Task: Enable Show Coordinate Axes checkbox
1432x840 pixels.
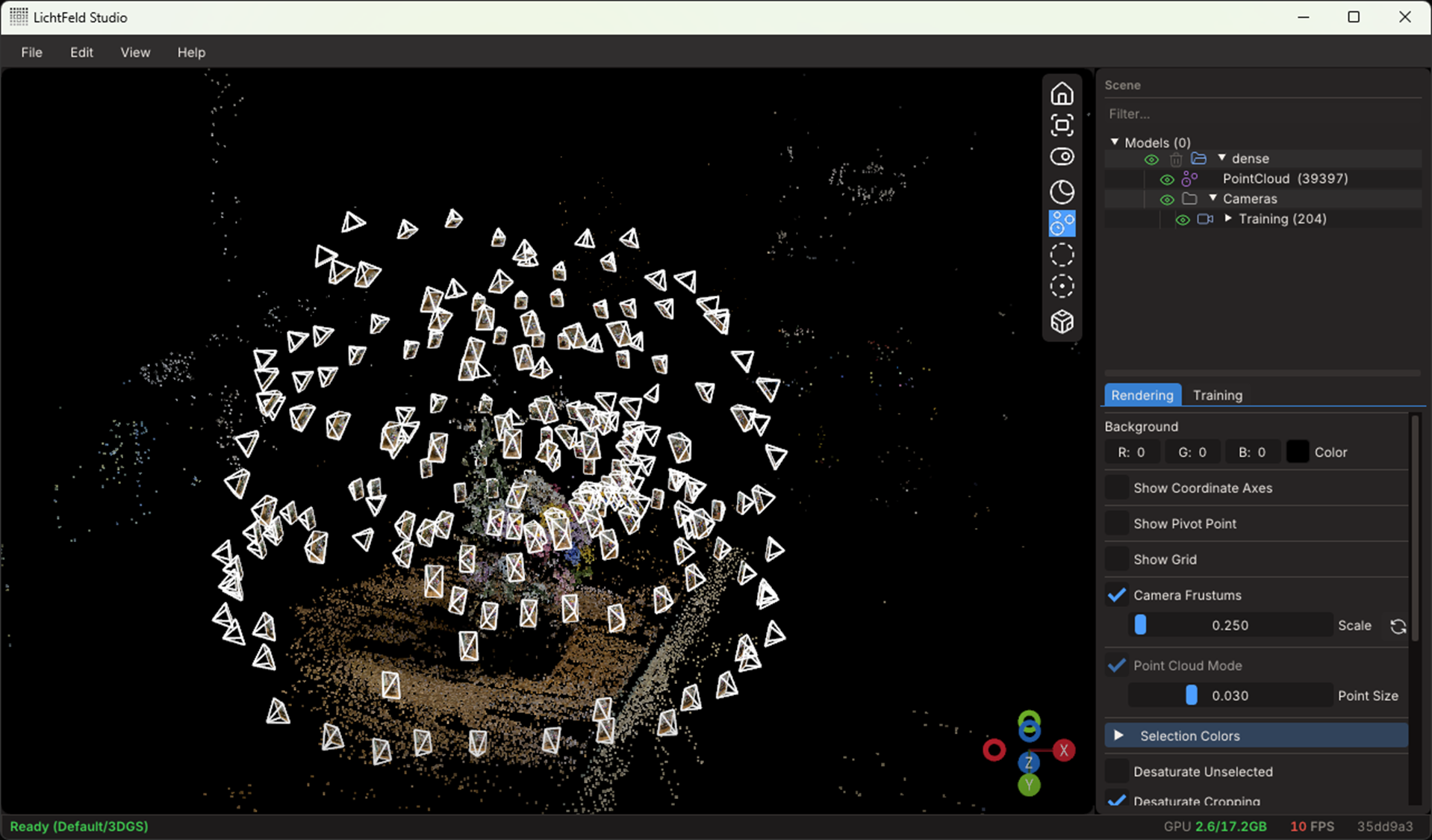Action: pyautogui.click(x=1117, y=488)
